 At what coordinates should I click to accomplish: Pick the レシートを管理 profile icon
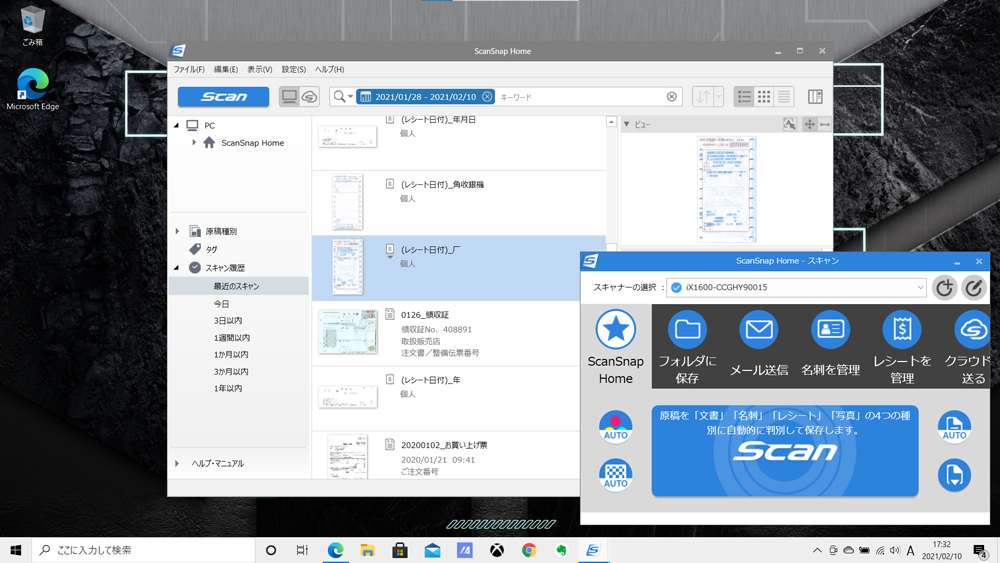[x=902, y=345]
